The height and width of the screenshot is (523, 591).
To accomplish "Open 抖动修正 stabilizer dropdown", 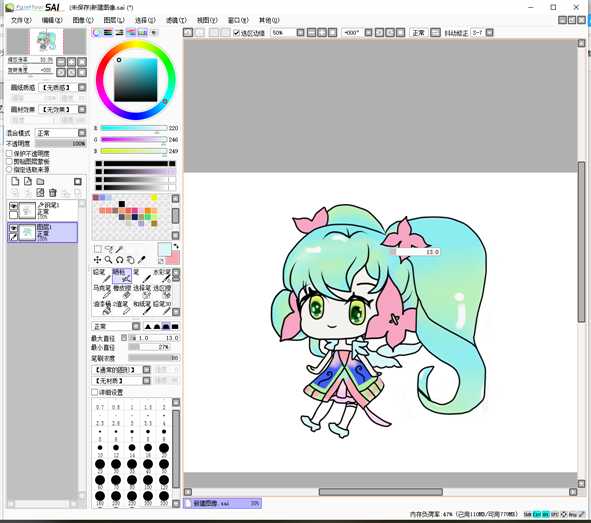I will coord(489,33).
